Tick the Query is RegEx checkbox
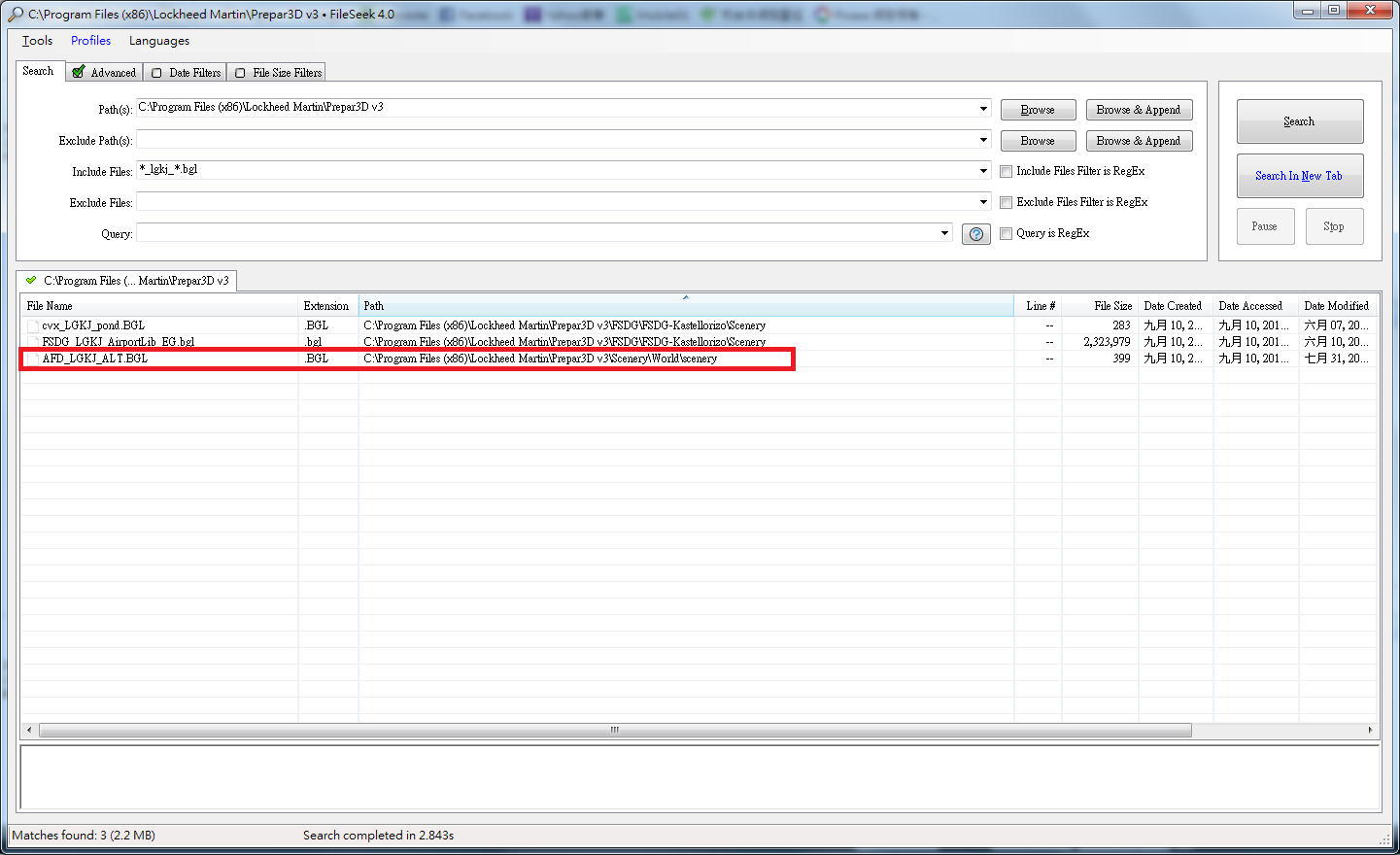Image resolution: width=1400 pixels, height=855 pixels. (x=1007, y=234)
